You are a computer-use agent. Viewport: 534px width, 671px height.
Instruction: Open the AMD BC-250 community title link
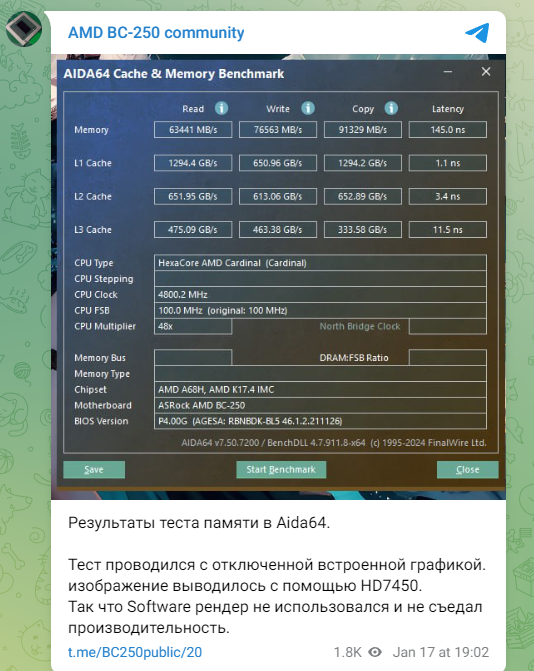tap(156, 33)
